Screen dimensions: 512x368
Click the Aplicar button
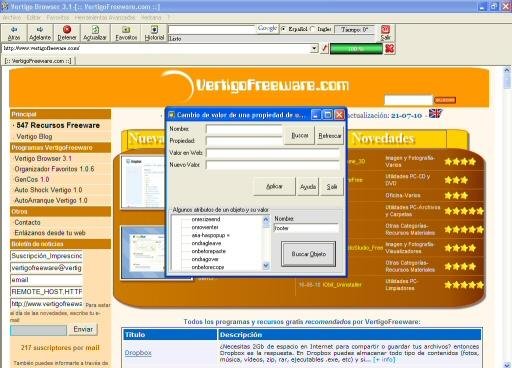coord(274,187)
